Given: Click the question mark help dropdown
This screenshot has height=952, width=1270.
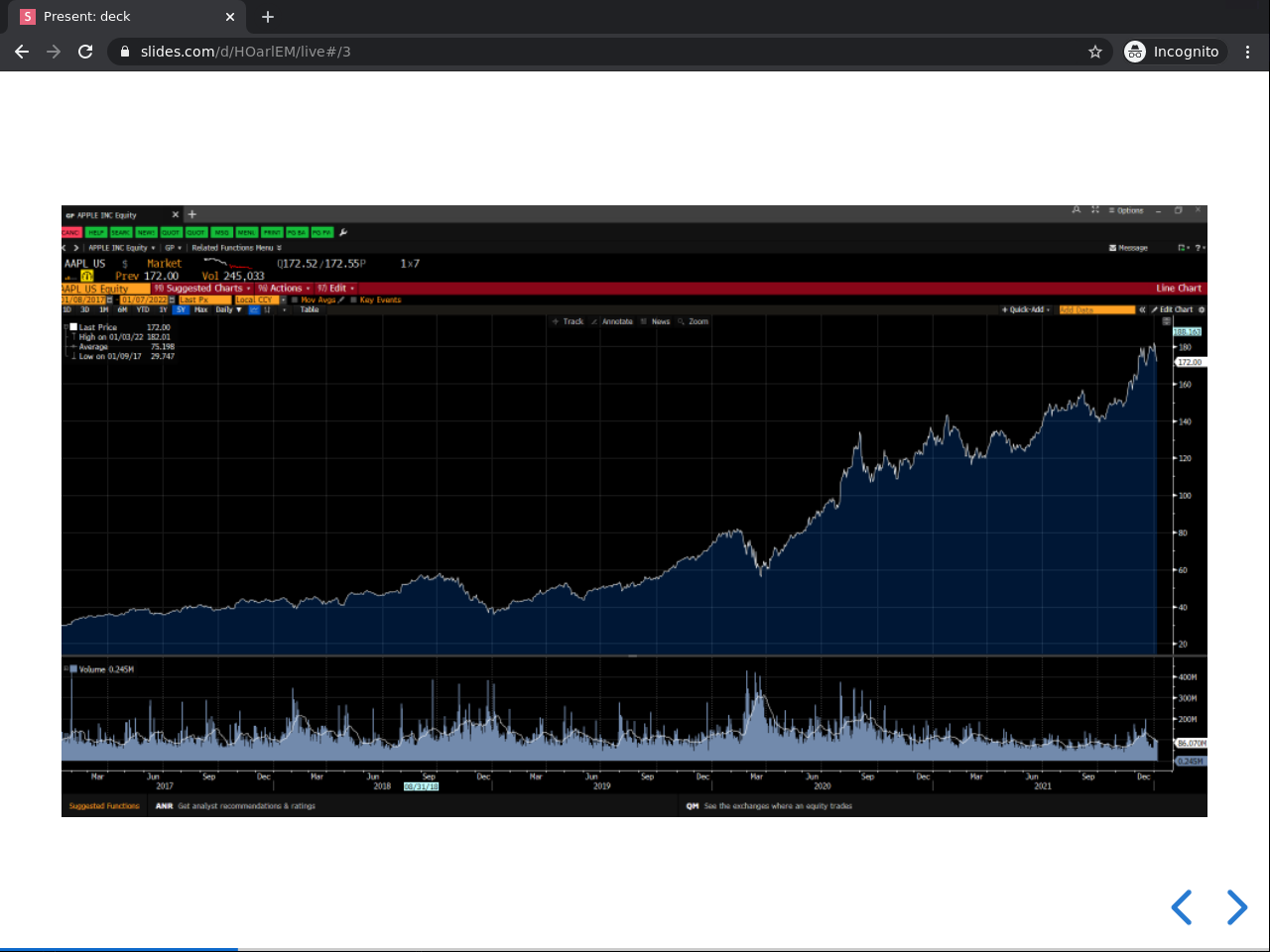Looking at the screenshot, I should pyautogui.click(x=1200, y=248).
